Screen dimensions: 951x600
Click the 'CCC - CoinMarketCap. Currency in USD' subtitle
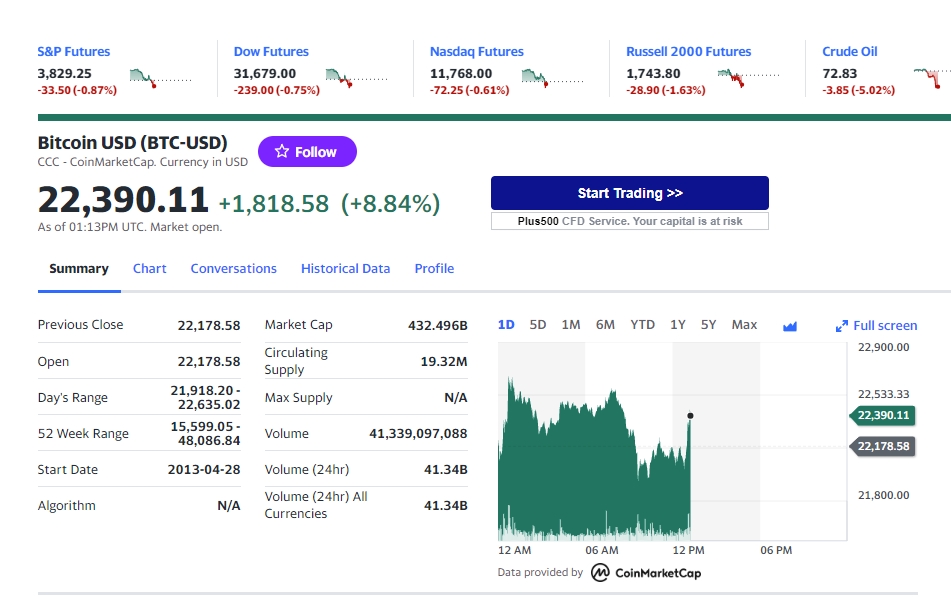click(143, 162)
